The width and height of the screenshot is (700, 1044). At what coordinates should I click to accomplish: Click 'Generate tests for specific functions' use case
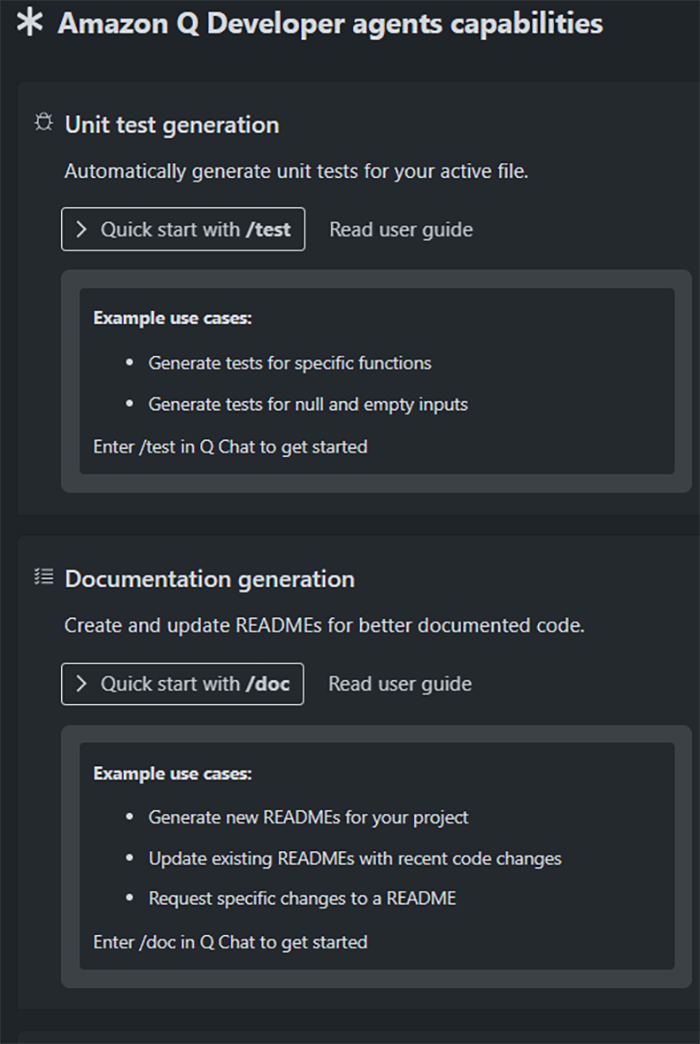point(290,363)
